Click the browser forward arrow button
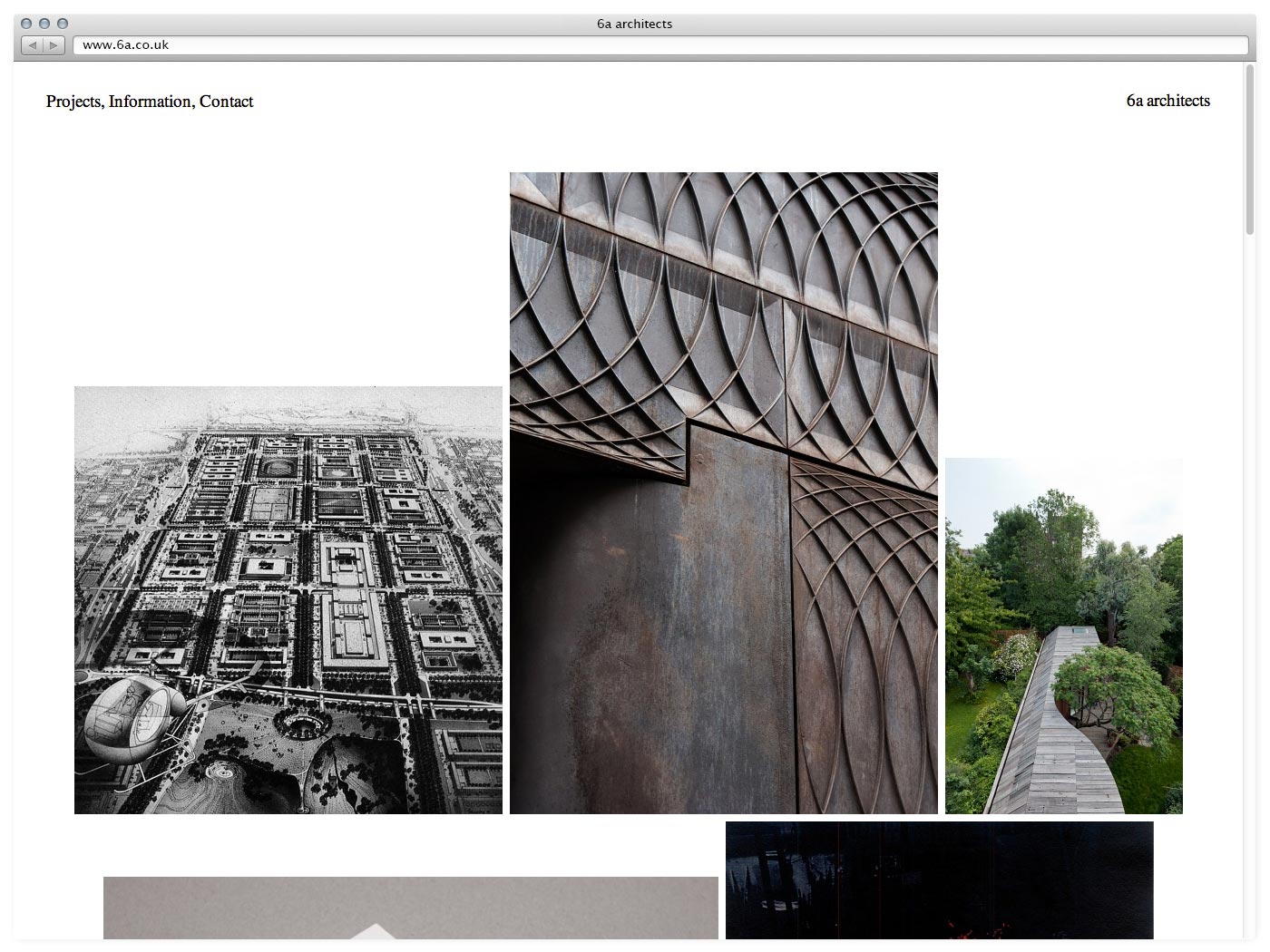 pyautogui.click(x=54, y=45)
